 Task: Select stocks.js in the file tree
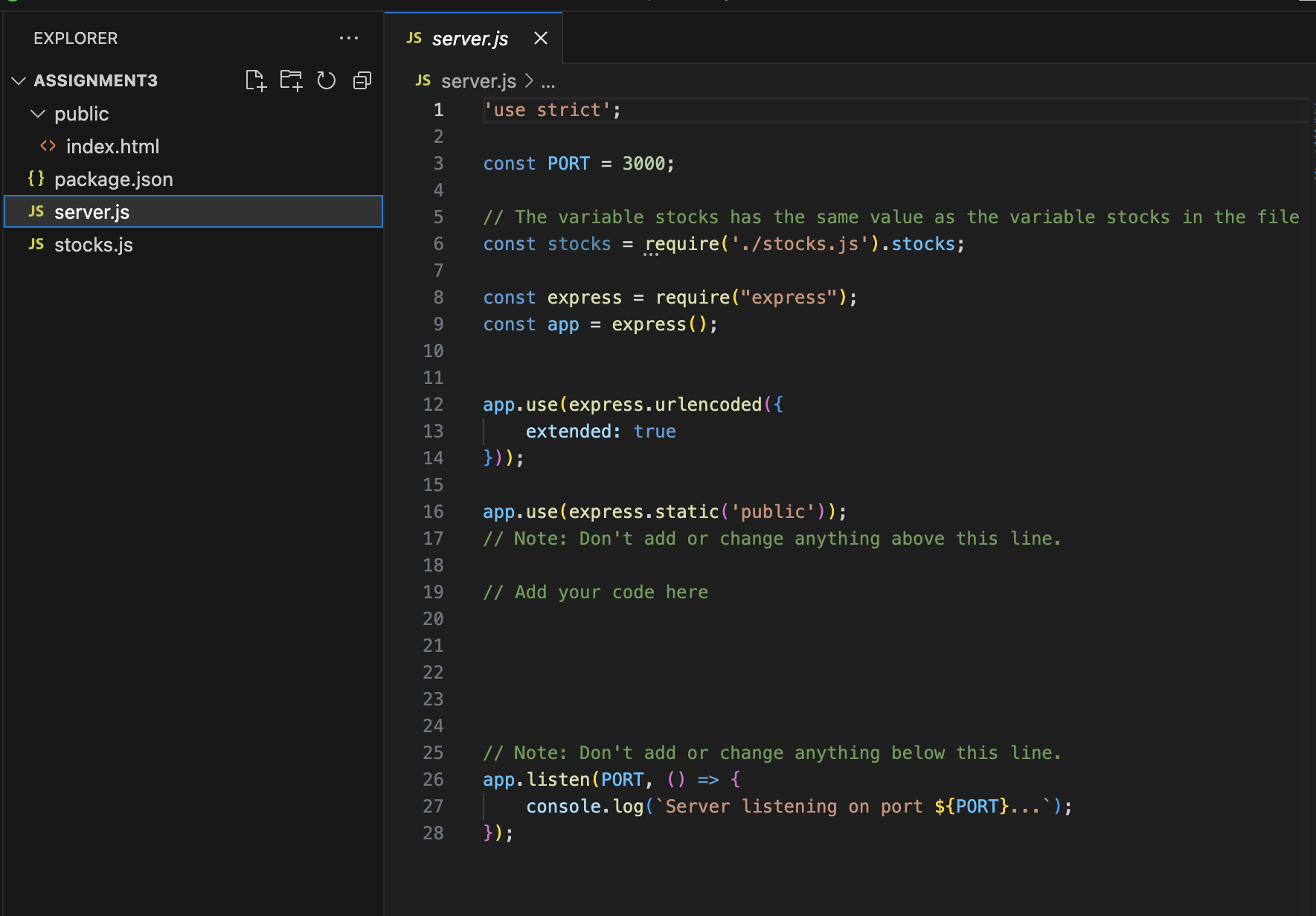[94, 244]
